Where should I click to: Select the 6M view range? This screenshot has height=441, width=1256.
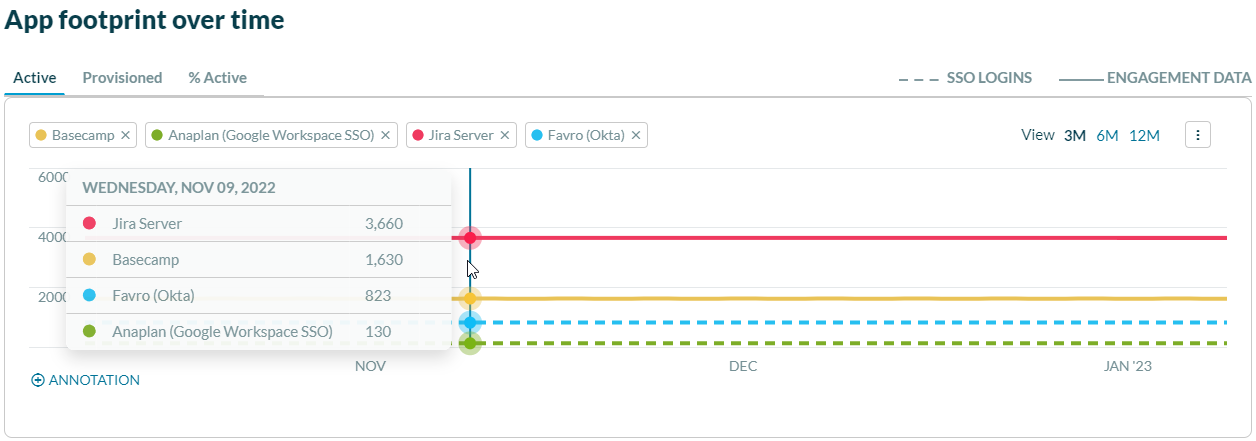1107,136
